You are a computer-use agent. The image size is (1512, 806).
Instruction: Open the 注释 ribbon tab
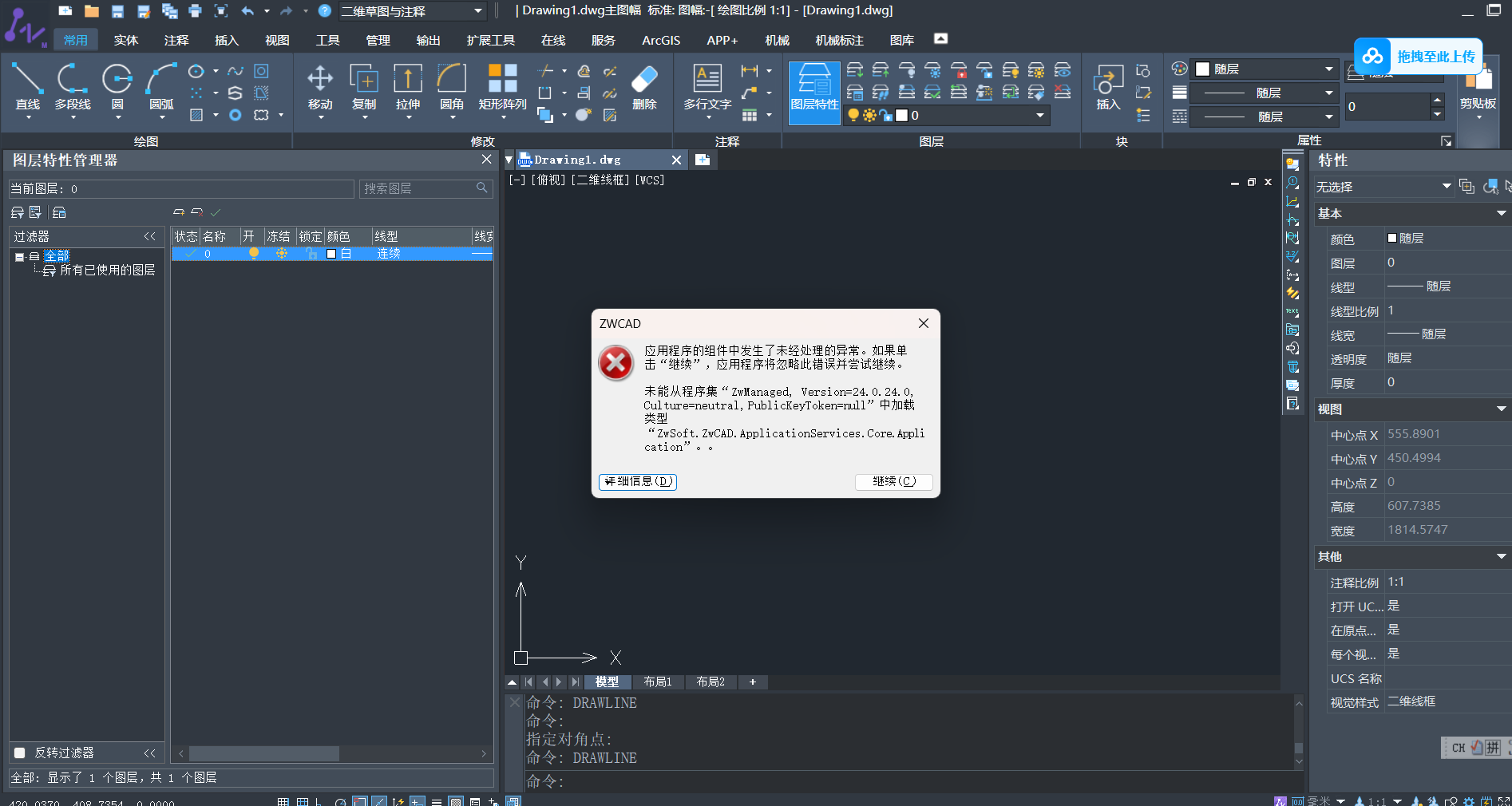[x=176, y=40]
